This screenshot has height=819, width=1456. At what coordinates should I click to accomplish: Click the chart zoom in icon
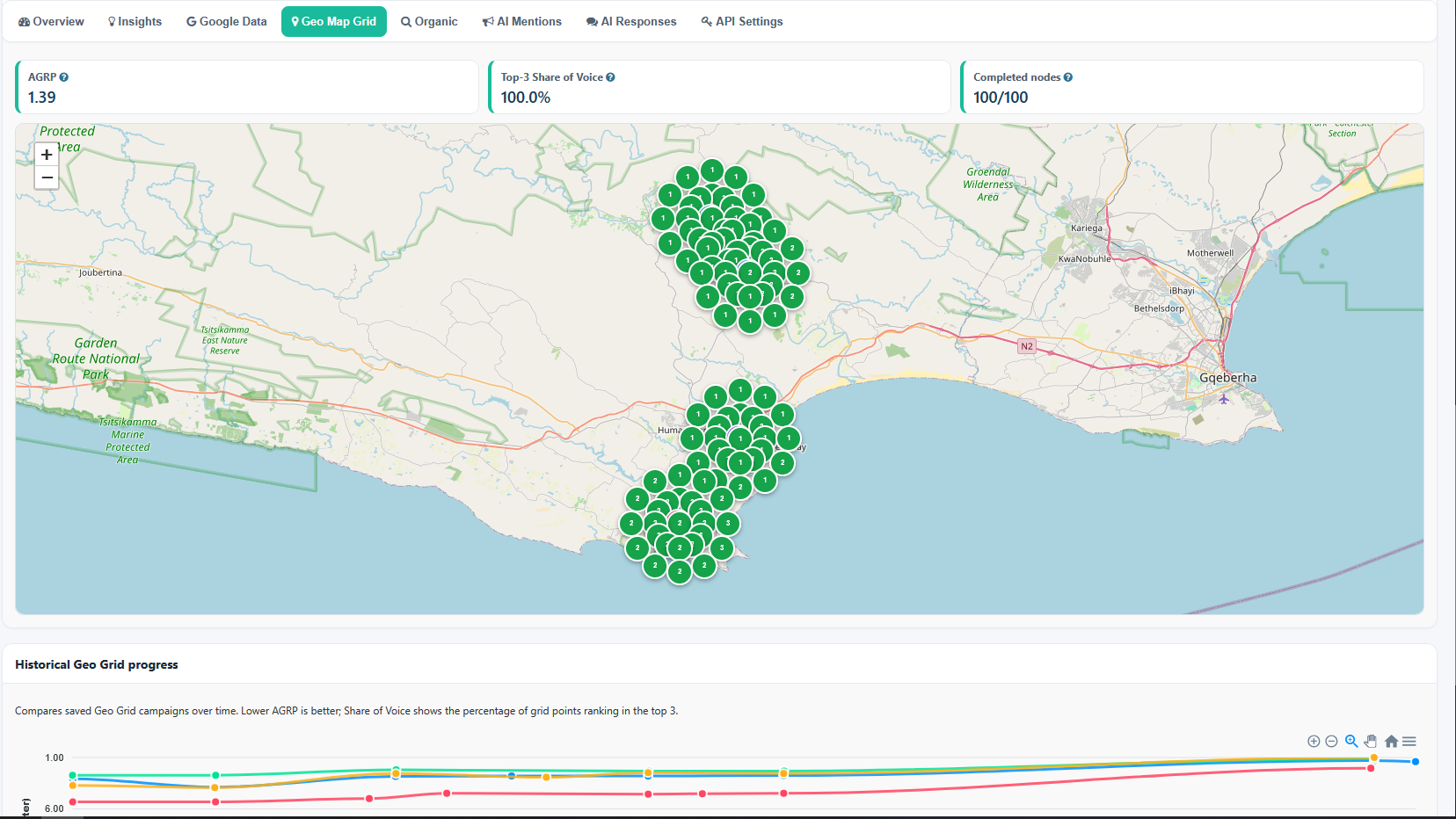pos(1314,742)
